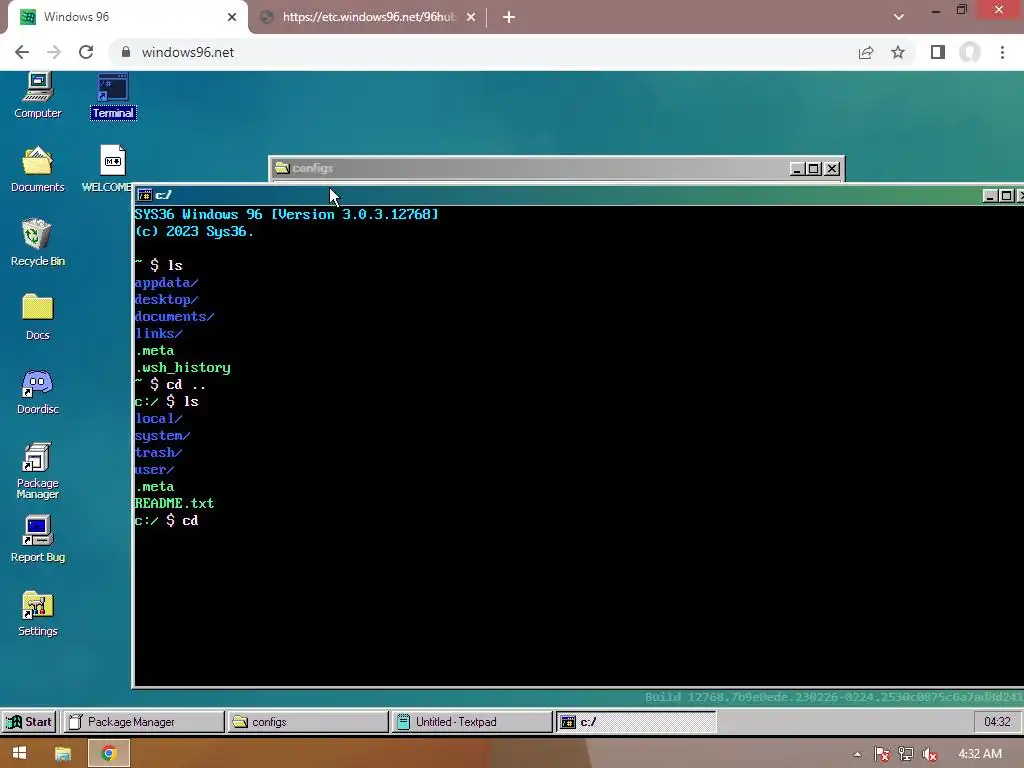Launch Package Manager desktop shortcut
1024x768 pixels.
point(37,471)
